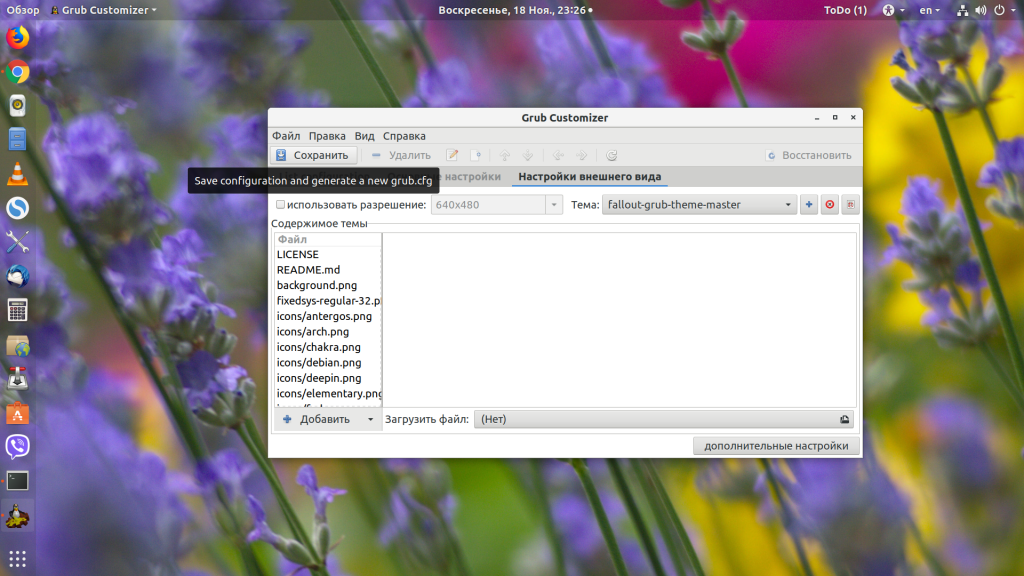Launch VLC media player from dock
This screenshot has height=576, width=1024.
point(17,174)
